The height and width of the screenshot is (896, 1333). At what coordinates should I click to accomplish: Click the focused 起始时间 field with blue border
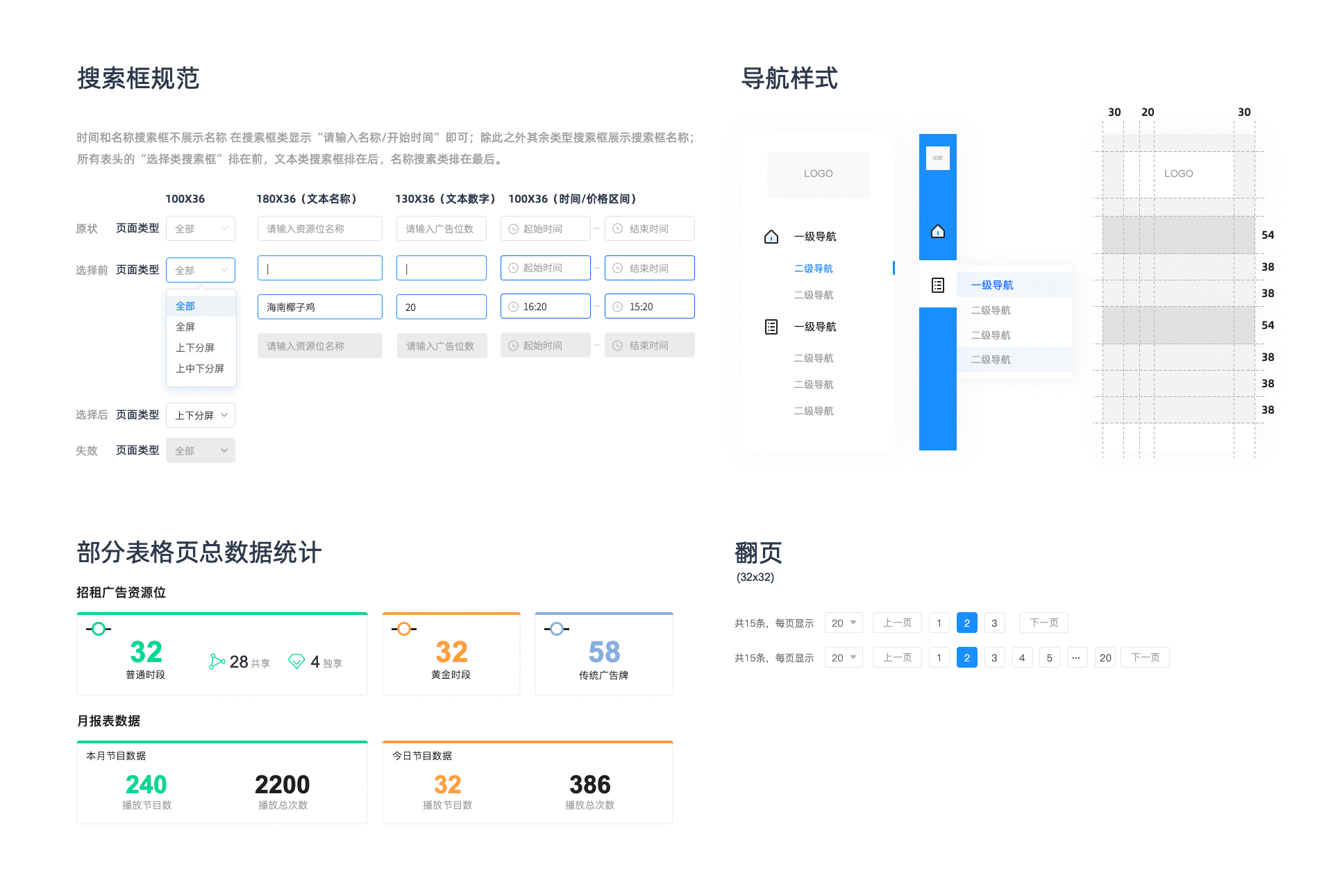546,268
